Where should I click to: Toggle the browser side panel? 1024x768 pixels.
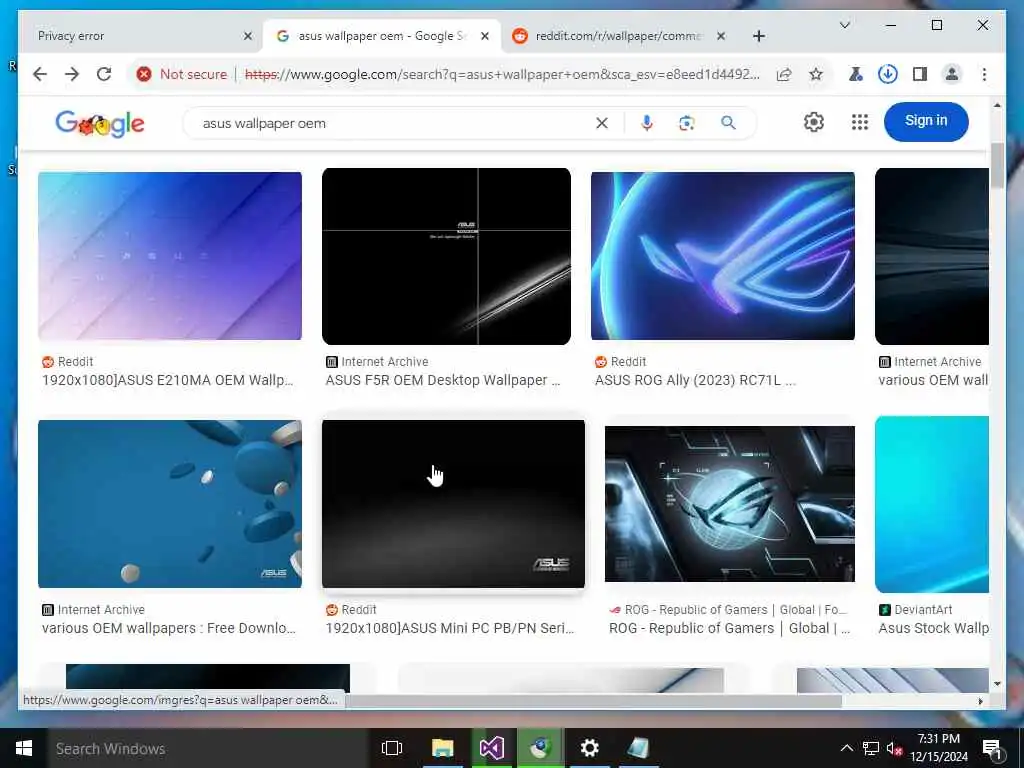(920, 74)
